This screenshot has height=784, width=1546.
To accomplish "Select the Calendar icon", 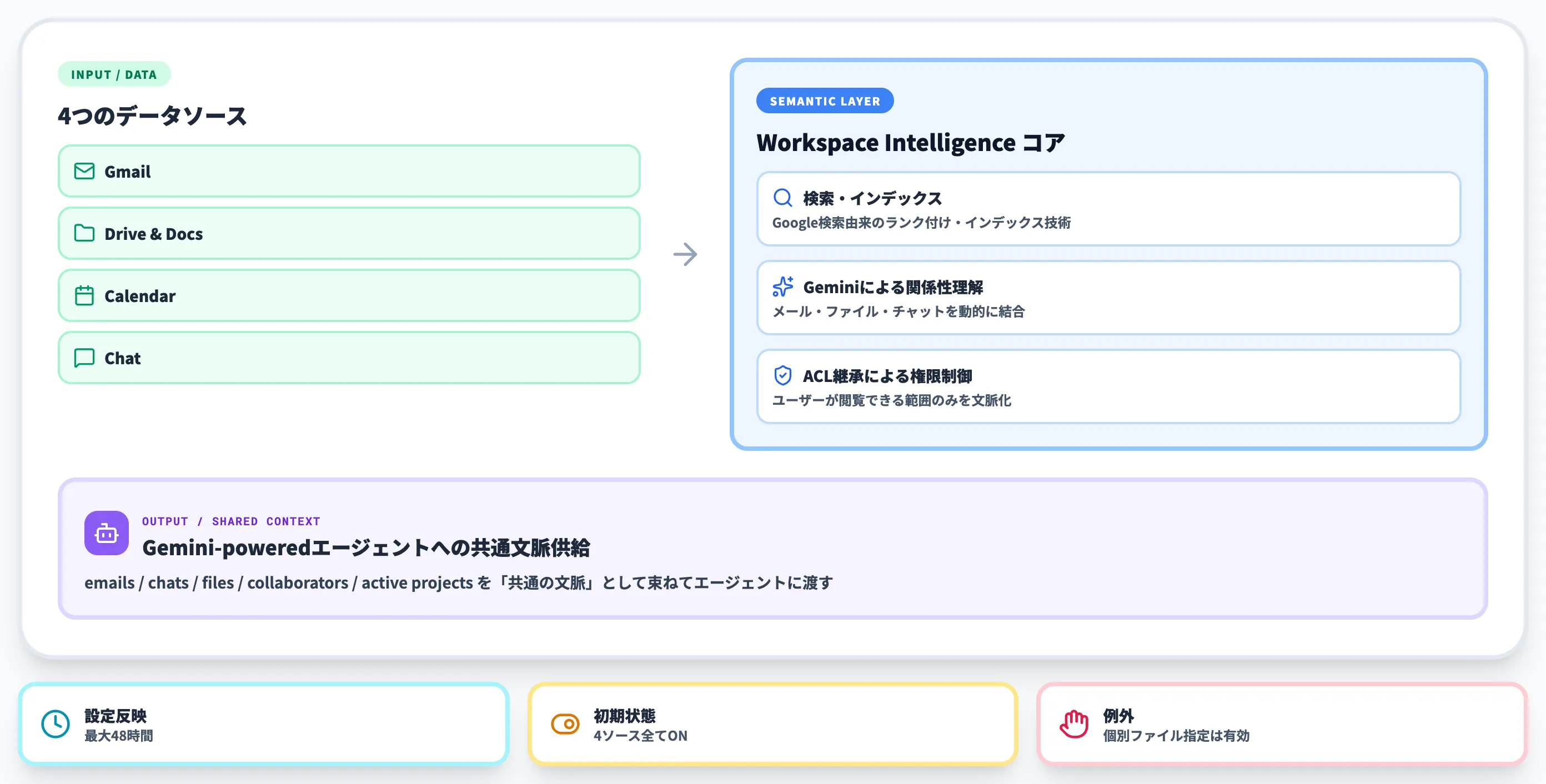I will coord(84,295).
